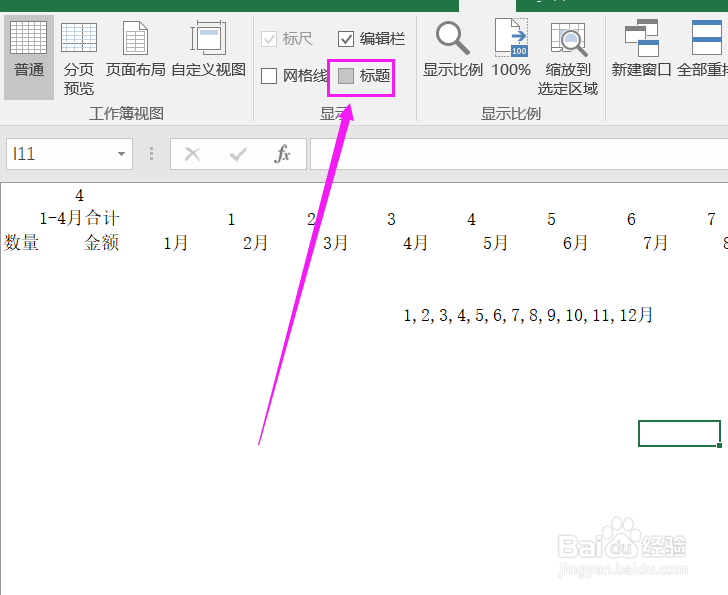
Task: Cancel entry with the X formula button
Action: 193,154
